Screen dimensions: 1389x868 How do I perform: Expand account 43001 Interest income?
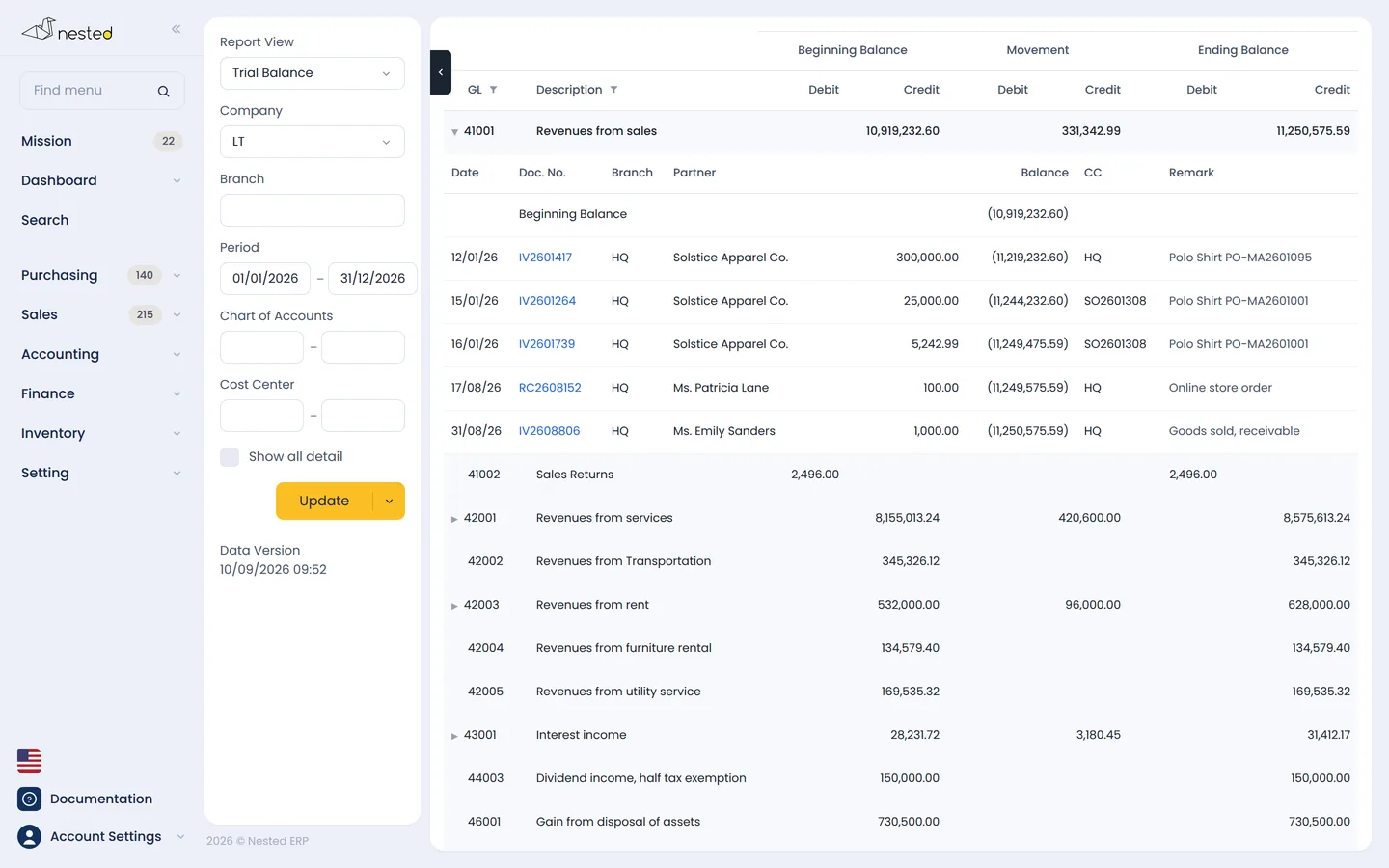(x=454, y=736)
